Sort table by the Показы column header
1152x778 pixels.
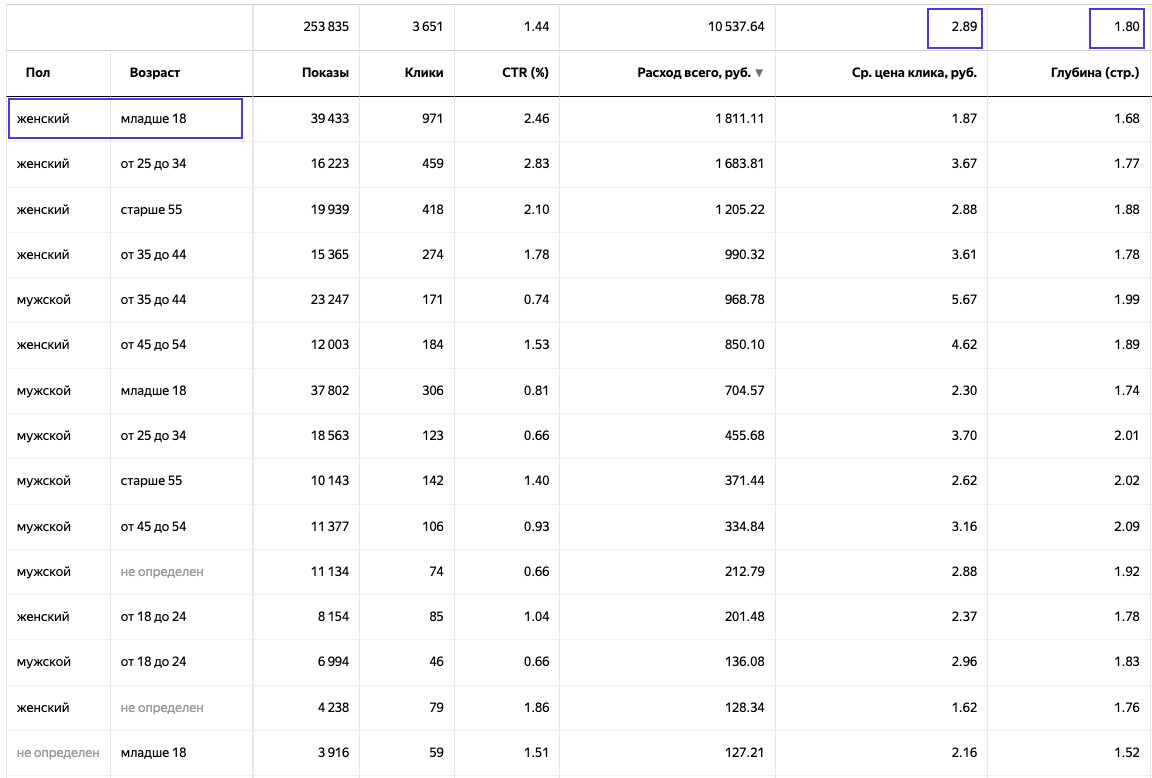coord(325,73)
